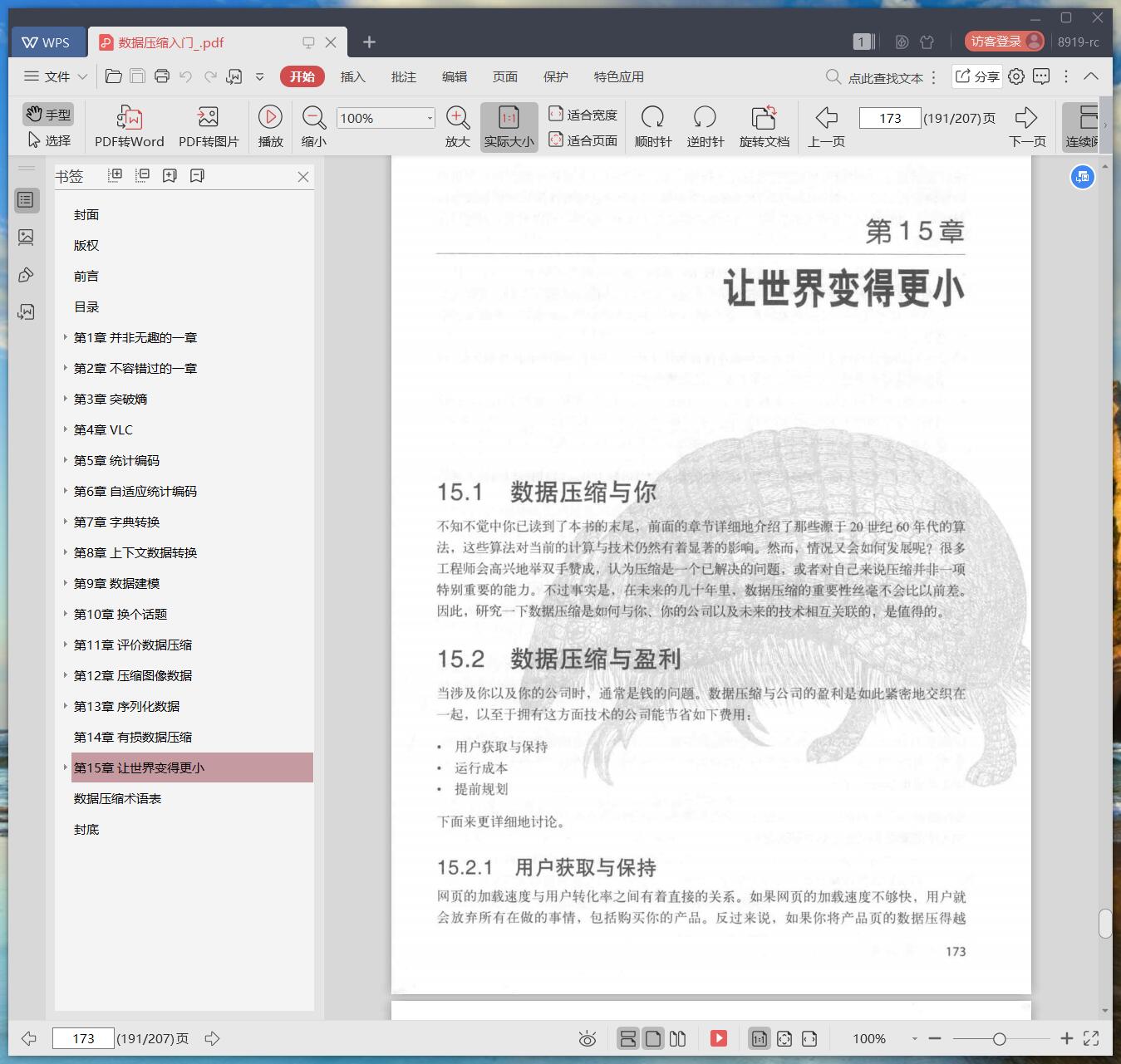
Task: Zoom out with 缩小 magnifier
Action: [x=313, y=126]
